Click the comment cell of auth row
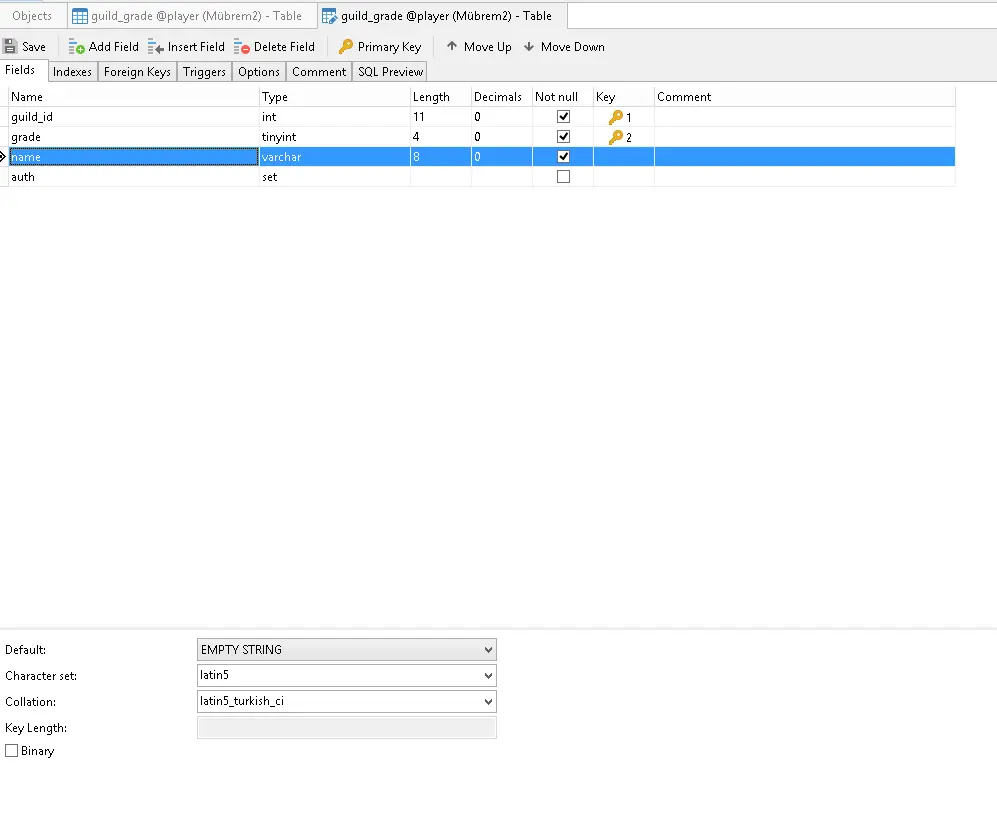 pyautogui.click(x=805, y=177)
